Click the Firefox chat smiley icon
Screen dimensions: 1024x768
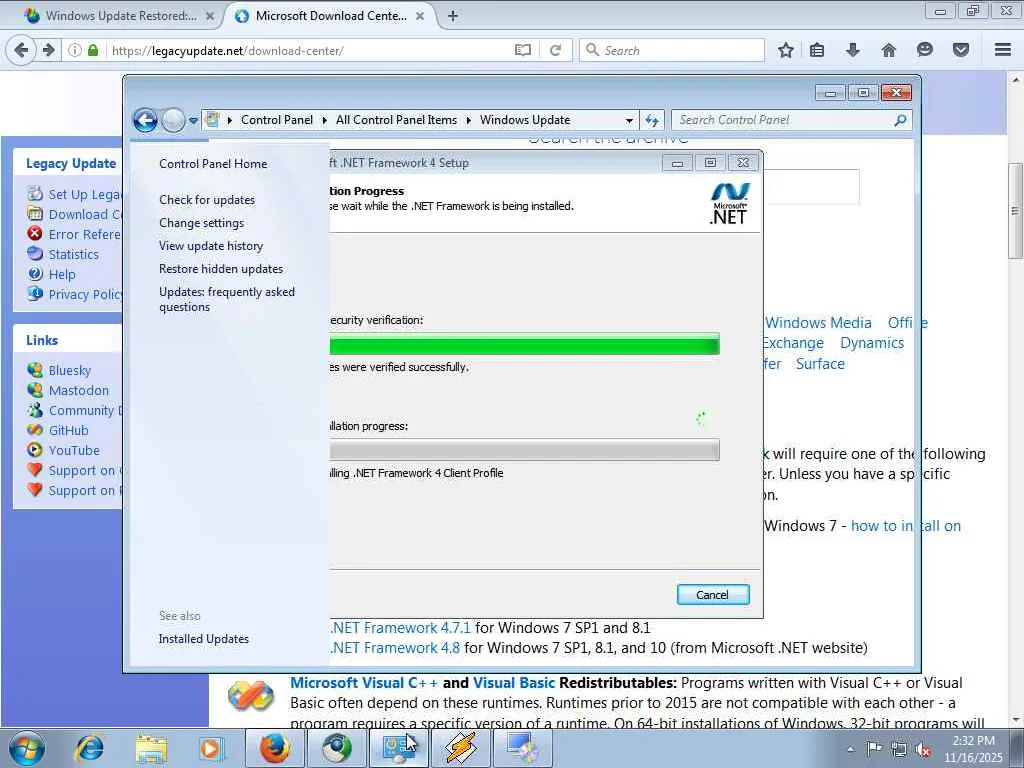click(925, 50)
